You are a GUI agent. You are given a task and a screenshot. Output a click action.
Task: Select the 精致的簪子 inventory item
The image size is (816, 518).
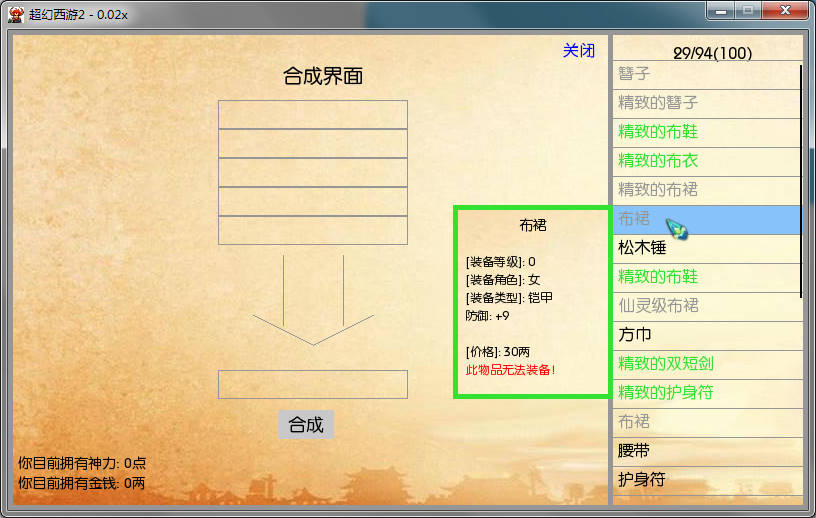point(707,104)
